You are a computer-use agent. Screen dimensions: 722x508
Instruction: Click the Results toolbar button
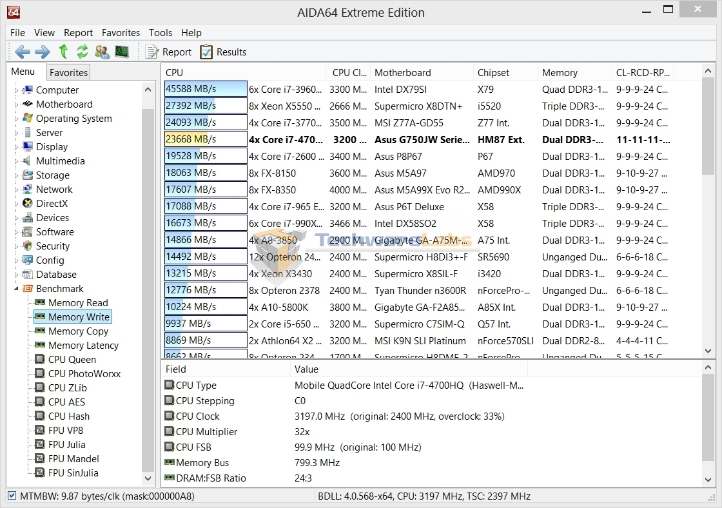[223, 52]
